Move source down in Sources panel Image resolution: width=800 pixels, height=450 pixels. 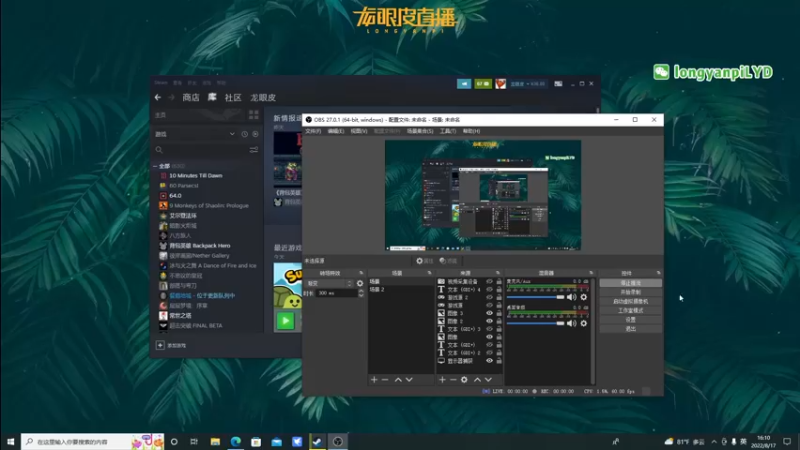(x=488, y=380)
